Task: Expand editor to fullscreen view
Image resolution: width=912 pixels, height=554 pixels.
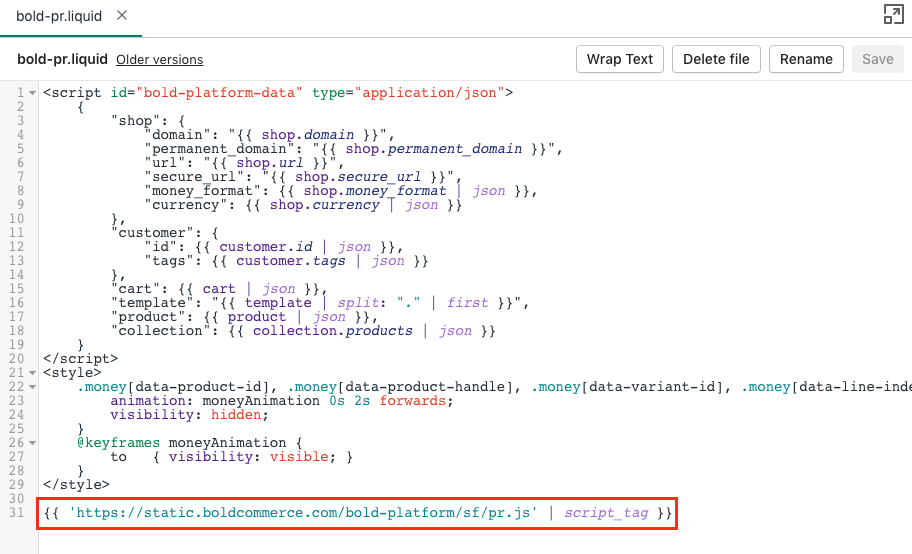Action: pos(893,14)
